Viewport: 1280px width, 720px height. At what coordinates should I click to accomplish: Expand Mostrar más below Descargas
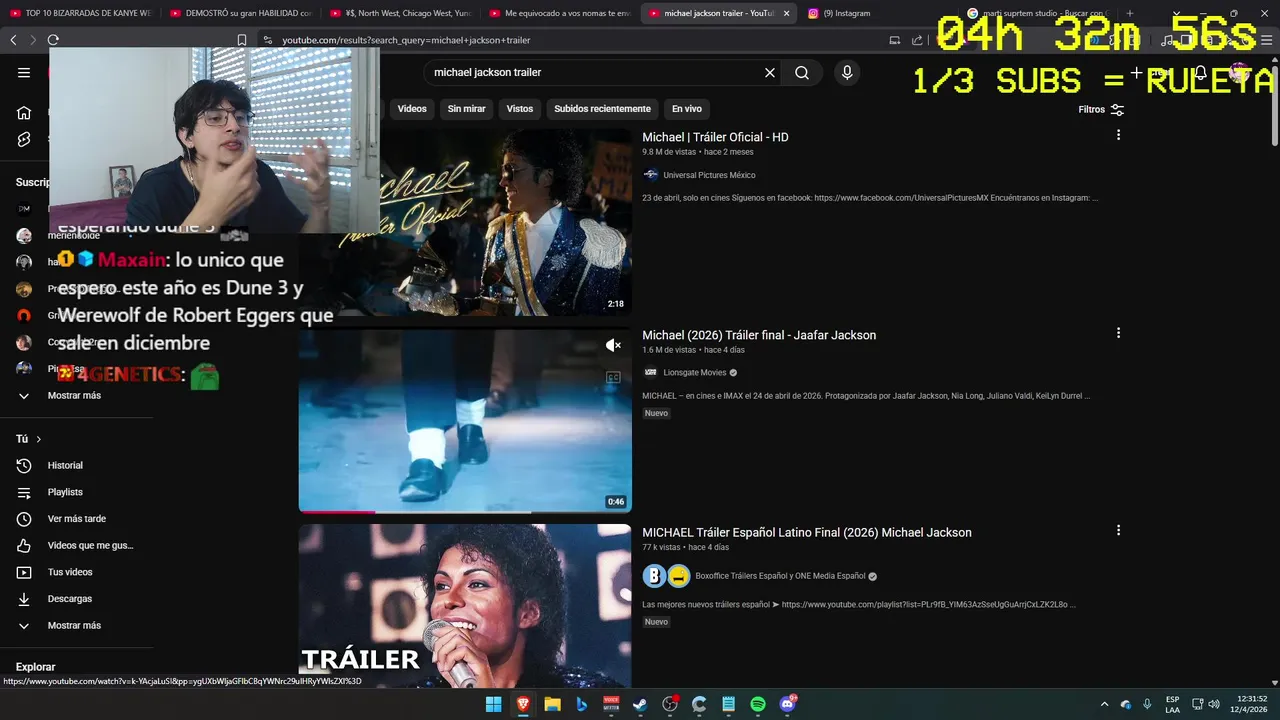[74, 625]
